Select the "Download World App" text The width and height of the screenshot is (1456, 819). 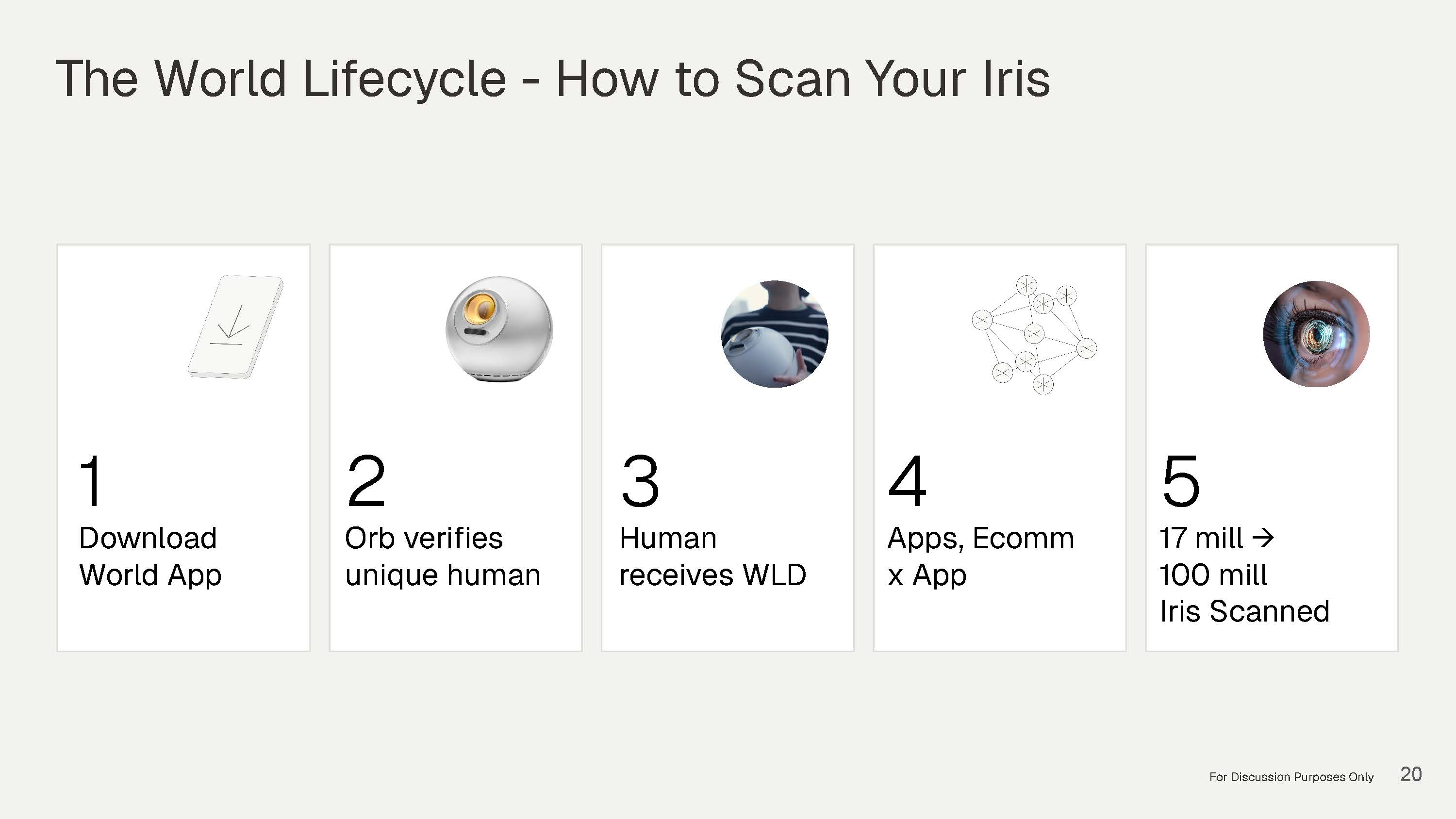pyautogui.click(x=150, y=556)
